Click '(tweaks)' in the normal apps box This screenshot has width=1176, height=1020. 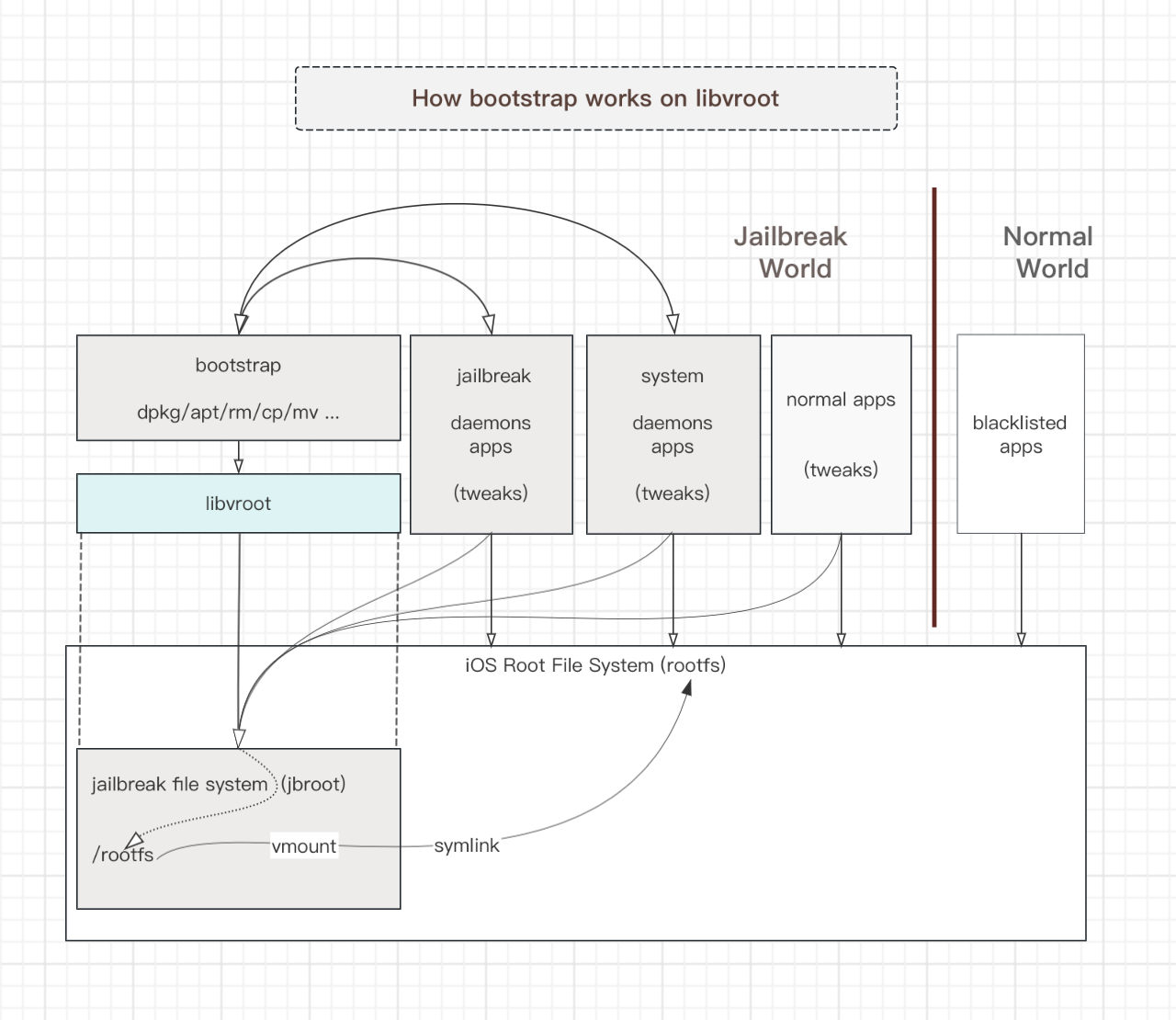coord(841,470)
